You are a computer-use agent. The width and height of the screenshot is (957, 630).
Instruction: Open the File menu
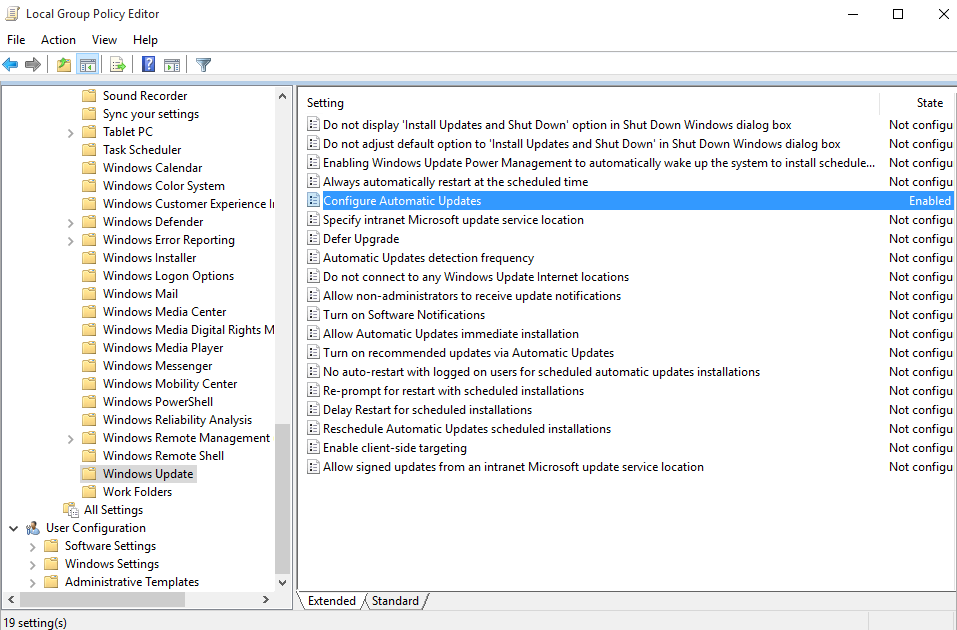pos(16,40)
